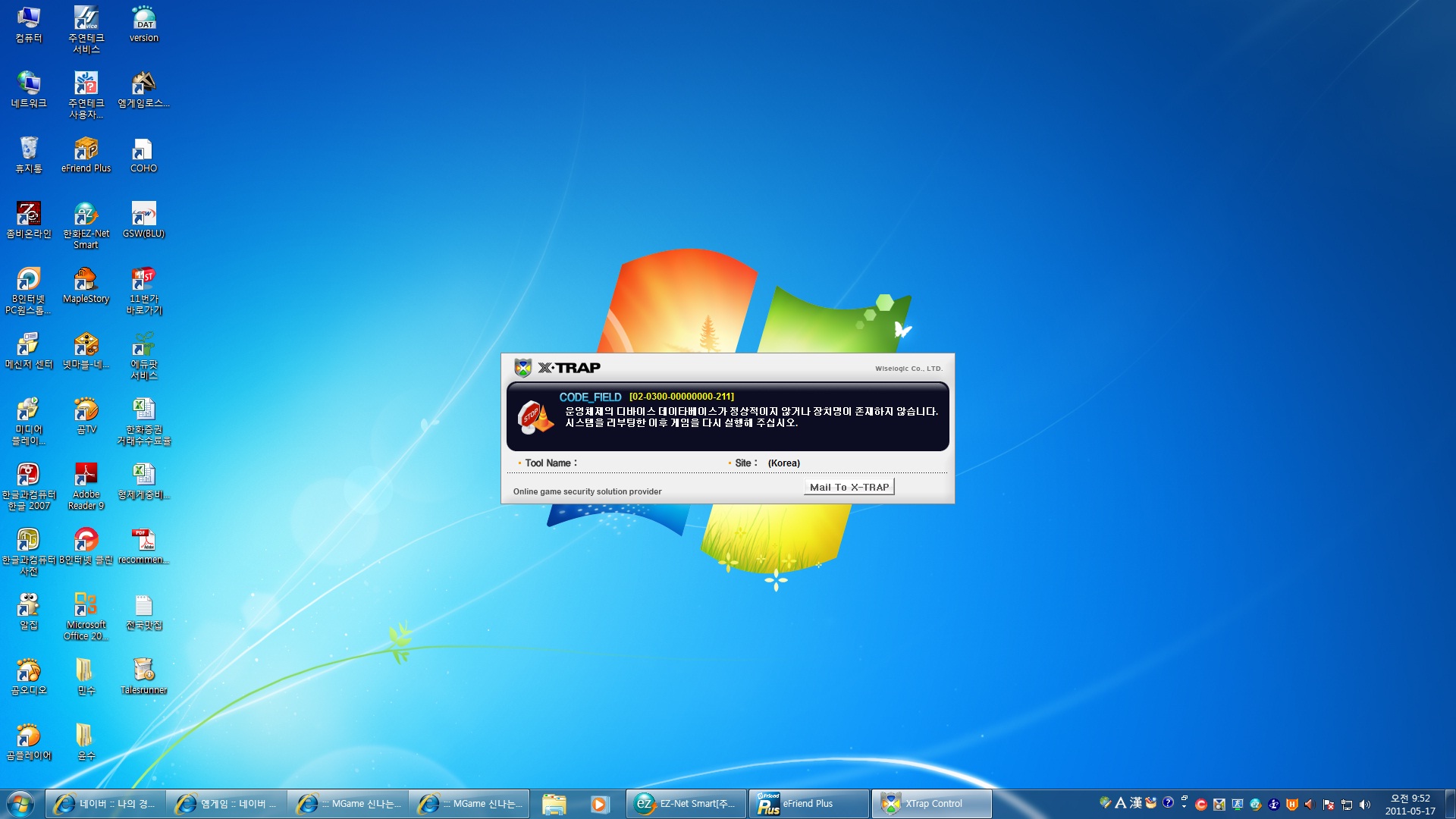
Task: Select the GSW(BLU) desktop icon
Action: (143, 215)
